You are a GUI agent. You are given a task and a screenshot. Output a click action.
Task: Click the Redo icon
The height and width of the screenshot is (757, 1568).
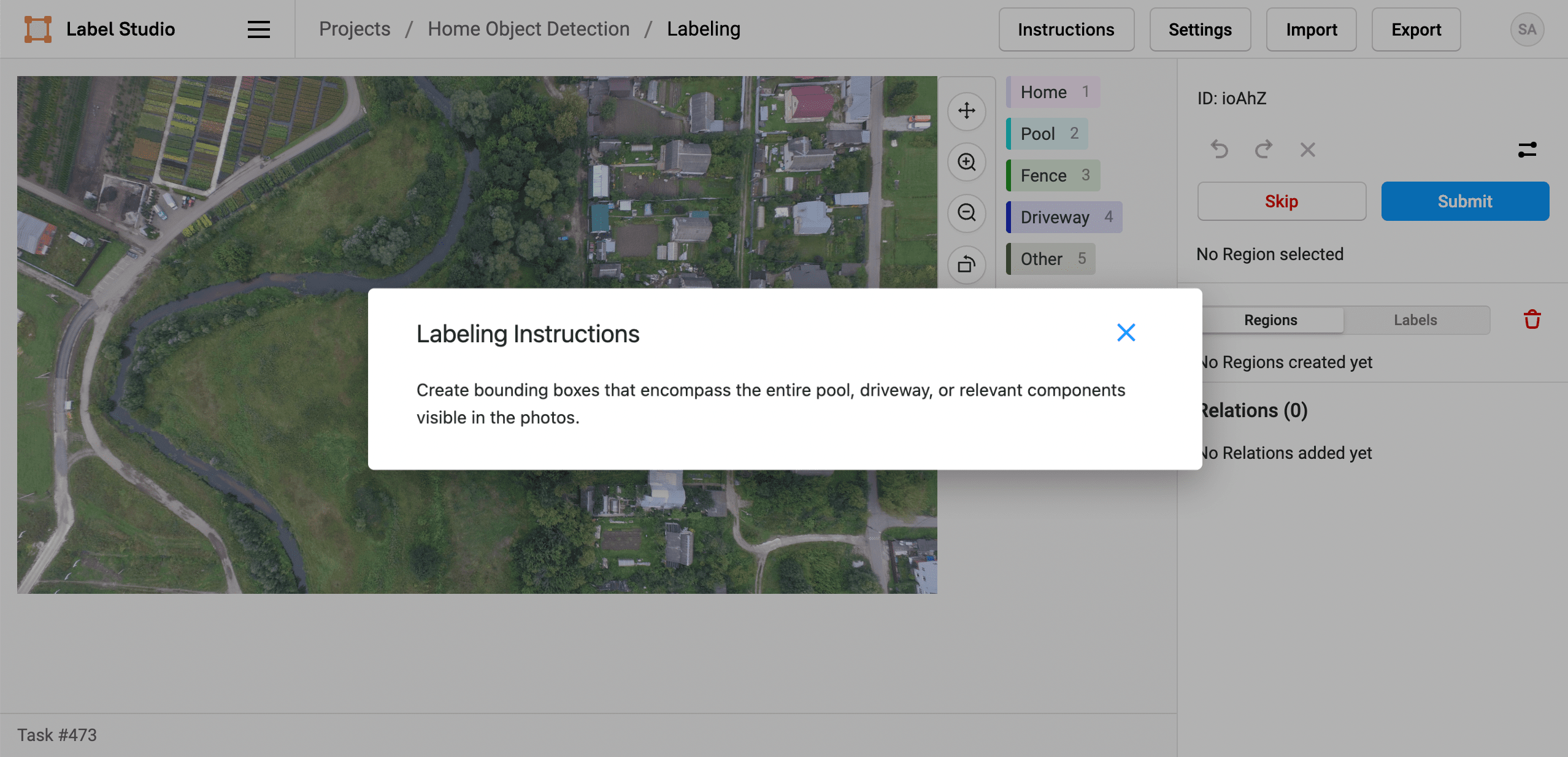pos(1263,150)
